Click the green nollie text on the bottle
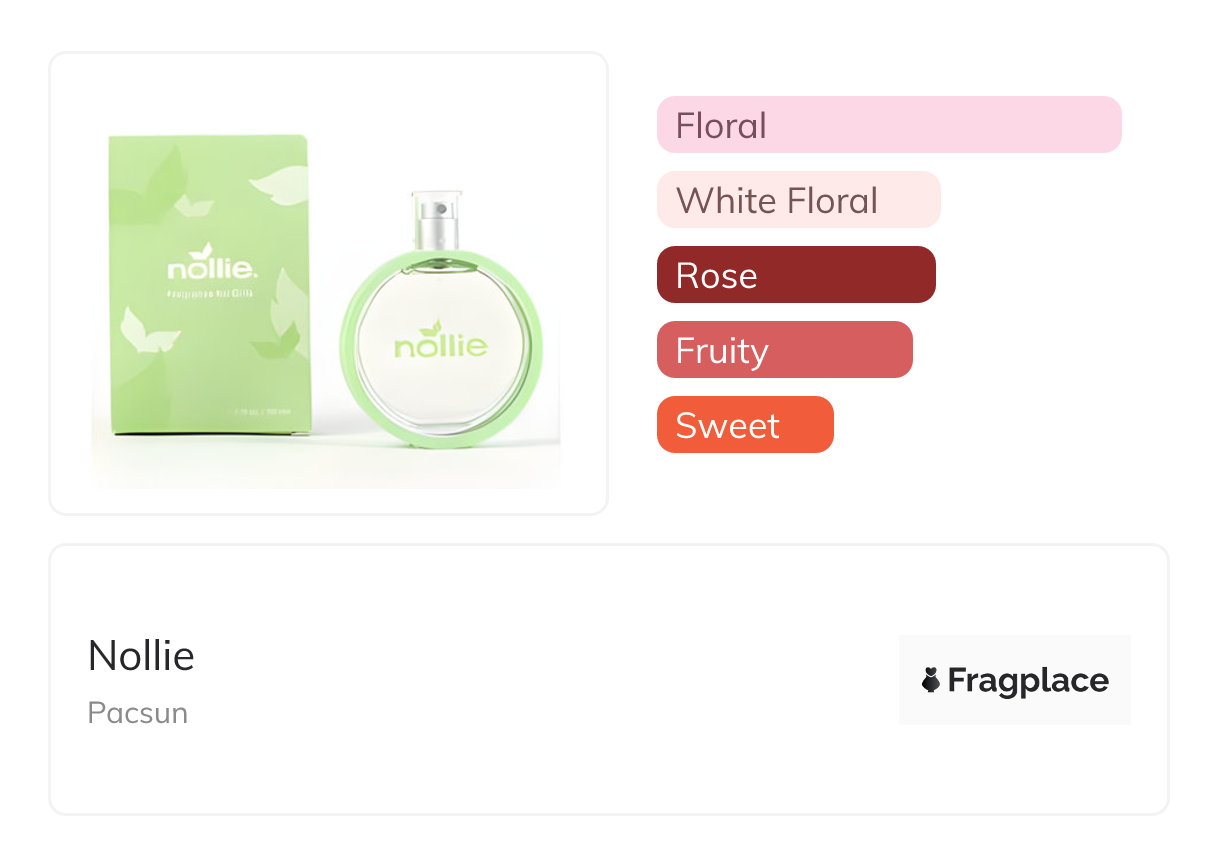 tap(441, 348)
